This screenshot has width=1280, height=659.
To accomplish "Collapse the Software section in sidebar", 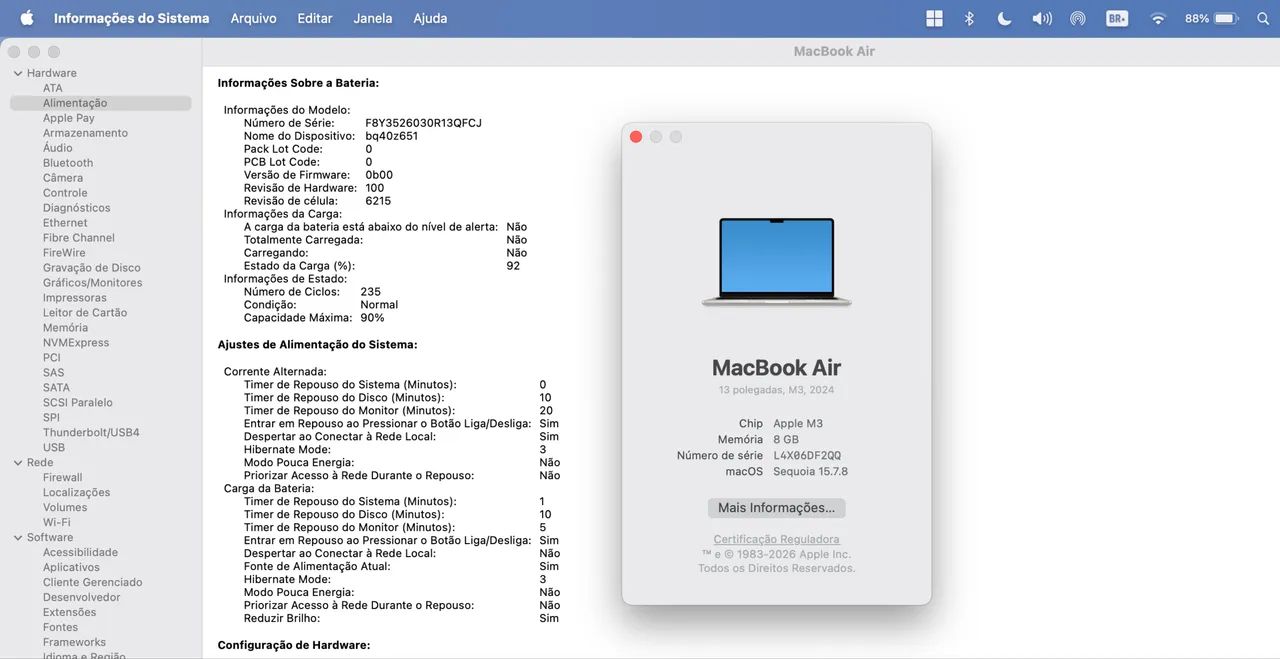I will (18, 537).
